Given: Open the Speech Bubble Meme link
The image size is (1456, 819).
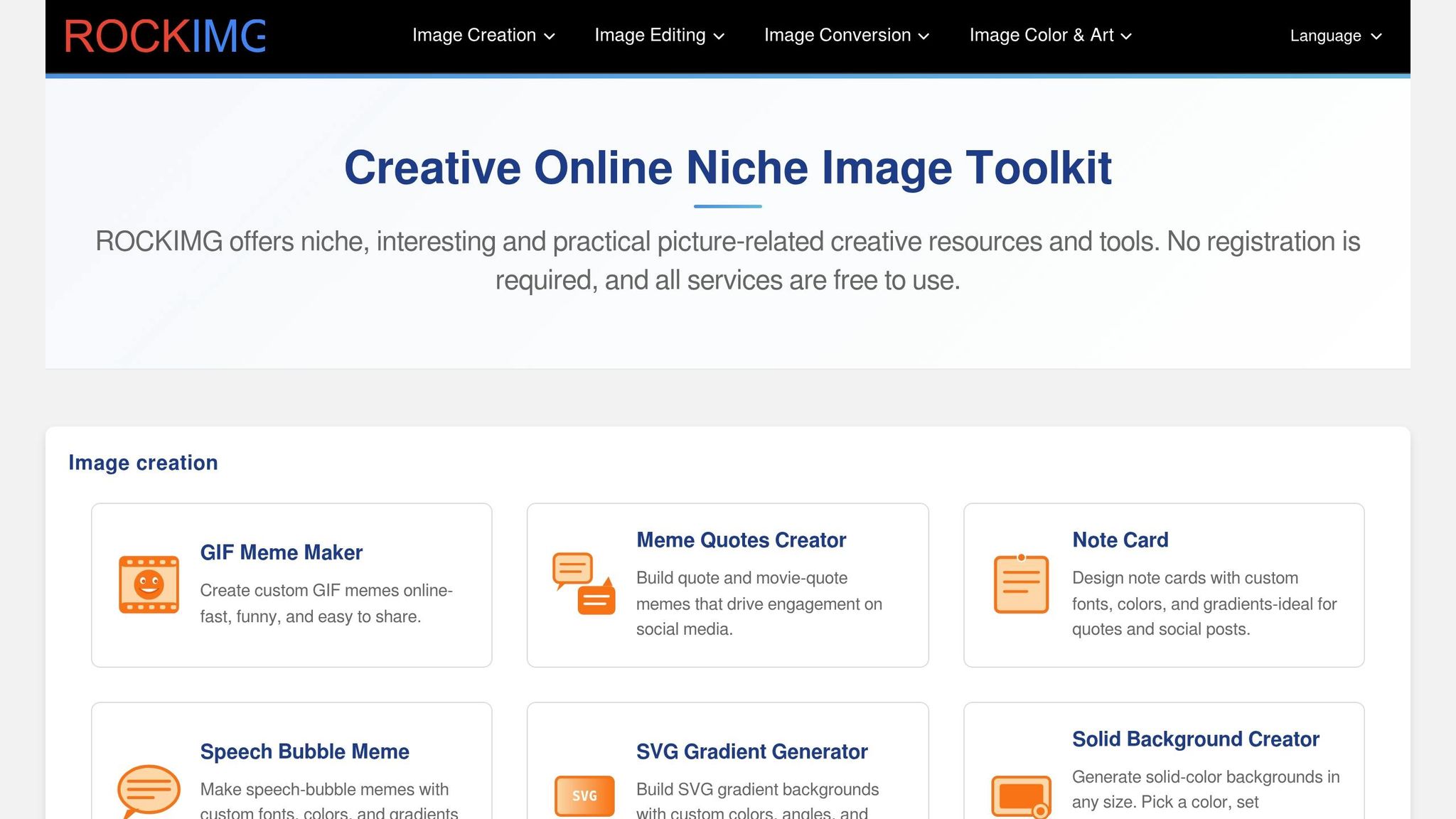Looking at the screenshot, I should [304, 751].
